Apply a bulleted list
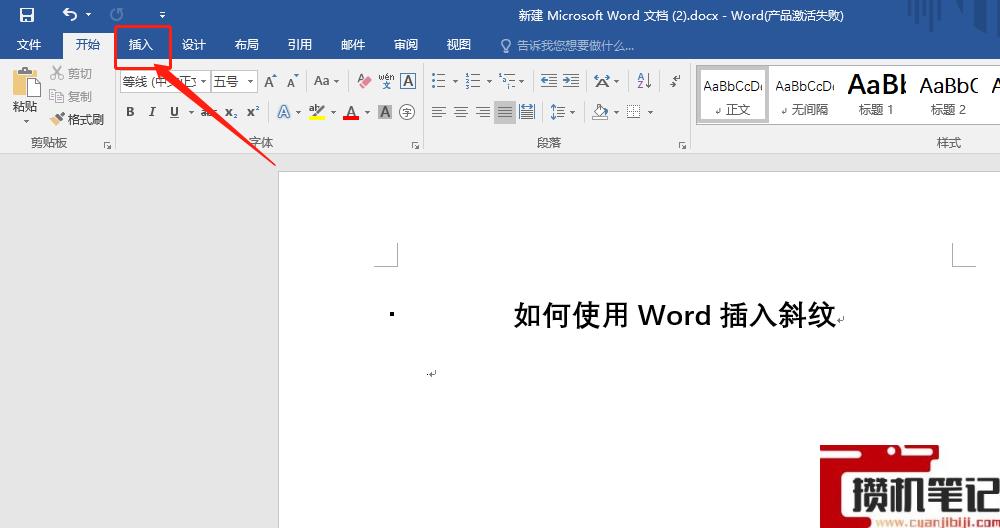The height and width of the screenshot is (528, 1000). 439,81
